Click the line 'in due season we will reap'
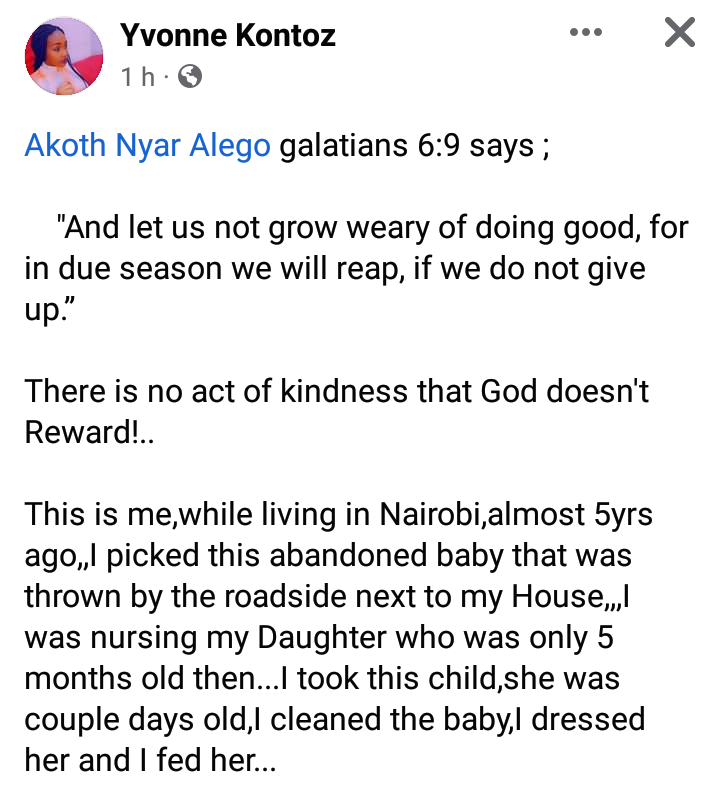The image size is (719, 804). tap(335, 268)
